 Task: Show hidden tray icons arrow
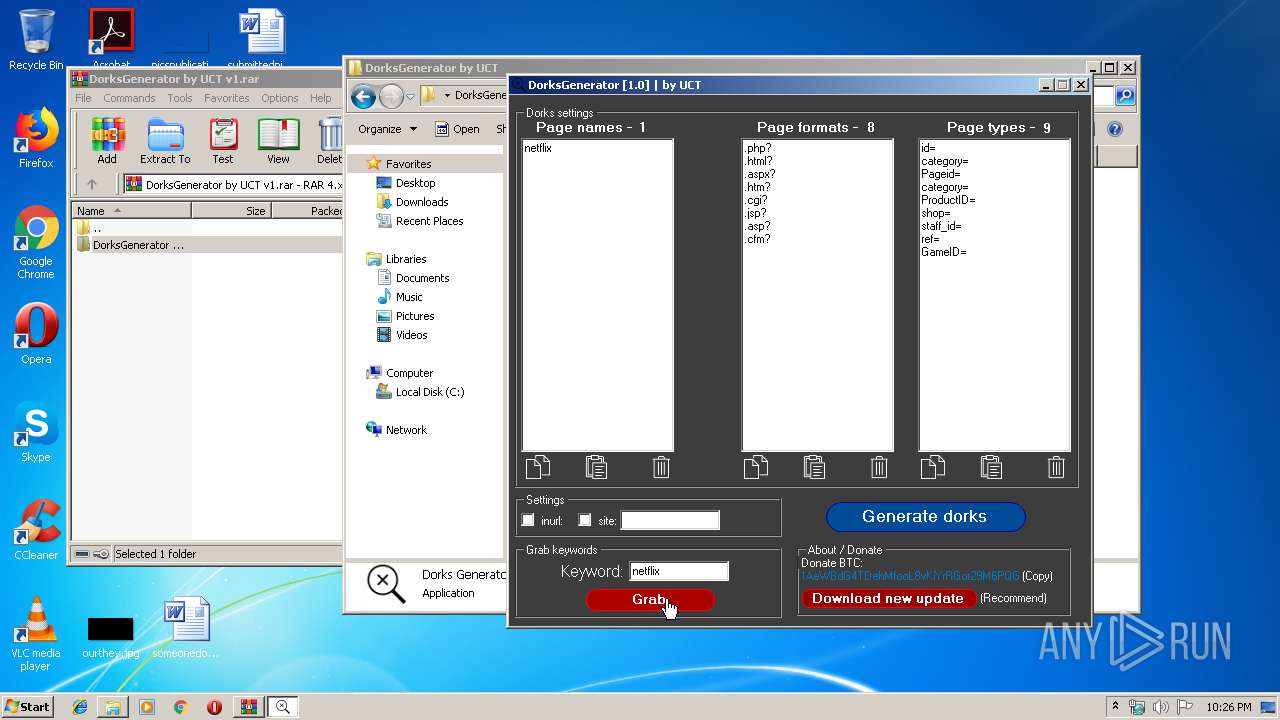point(1115,707)
